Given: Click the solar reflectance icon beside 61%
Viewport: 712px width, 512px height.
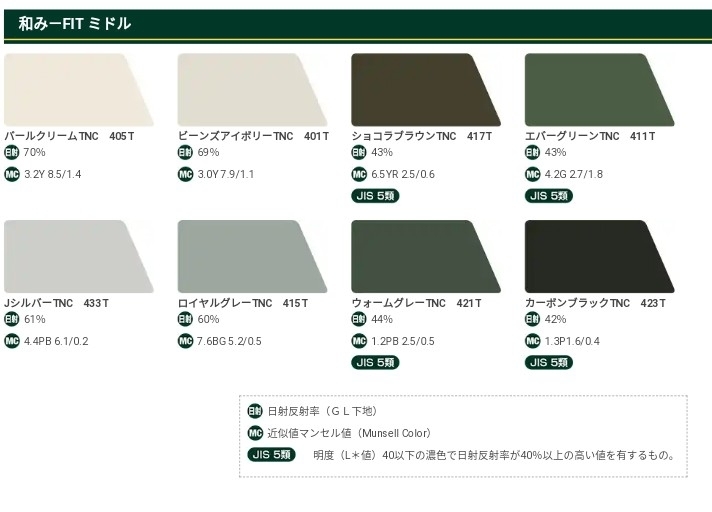Looking at the screenshot, I should pyautogui.click(x=12, y=320).
